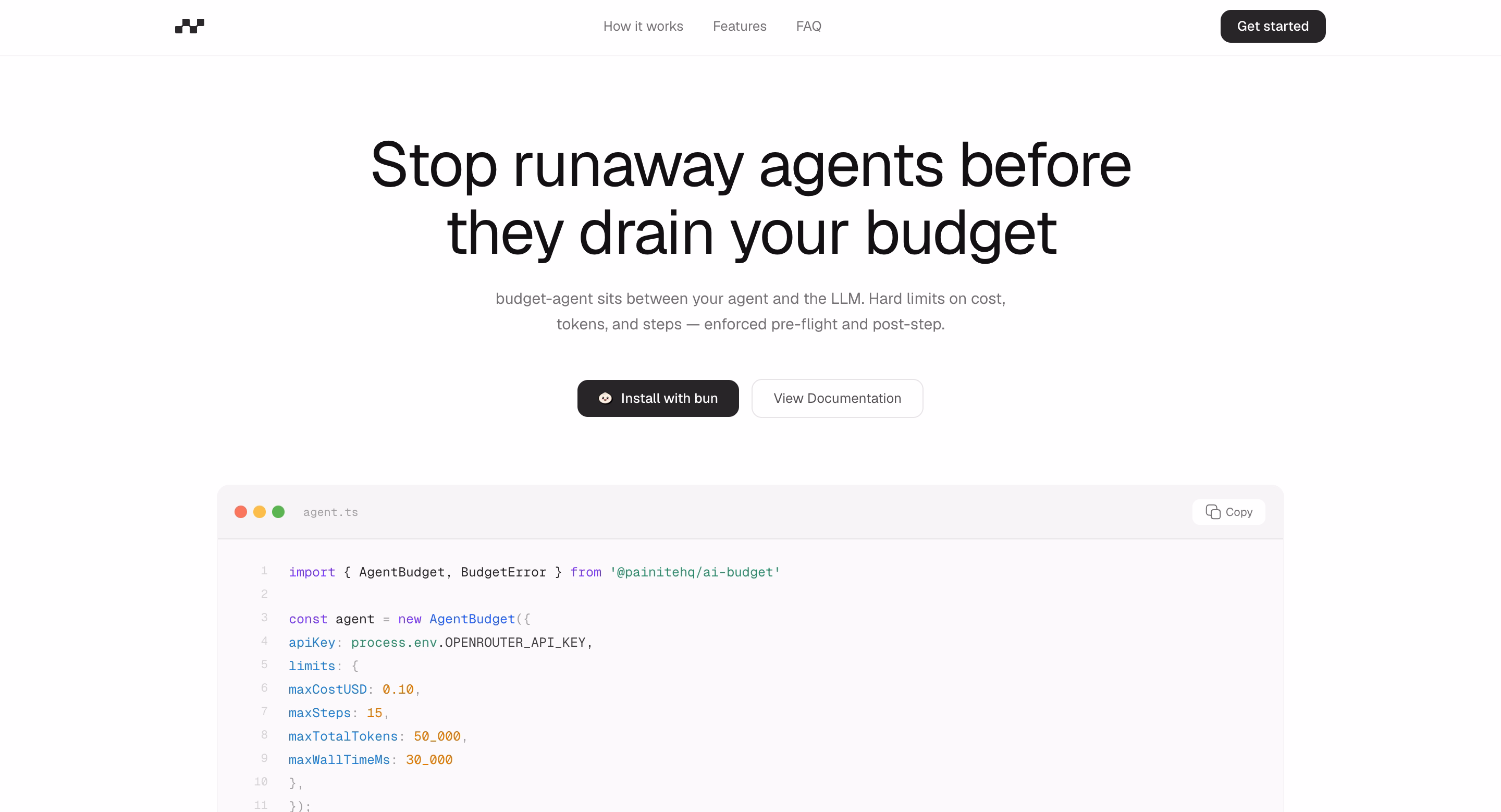The height and width of the screenshot is (812, 1501).
Task: Click the red window dot in code panel
Action: 241,512
